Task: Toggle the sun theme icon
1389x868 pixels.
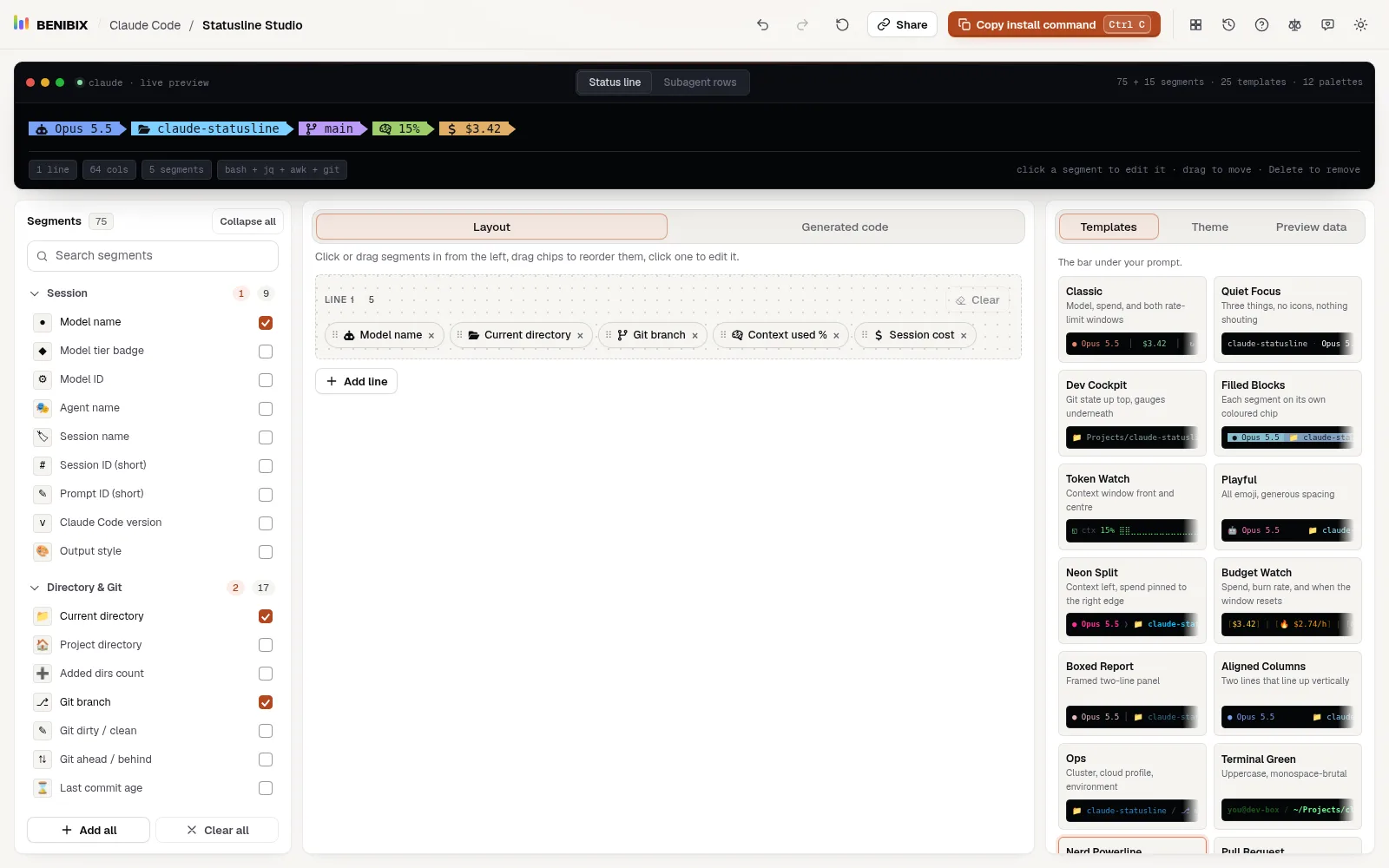Action: click(x=1360, y=25)
